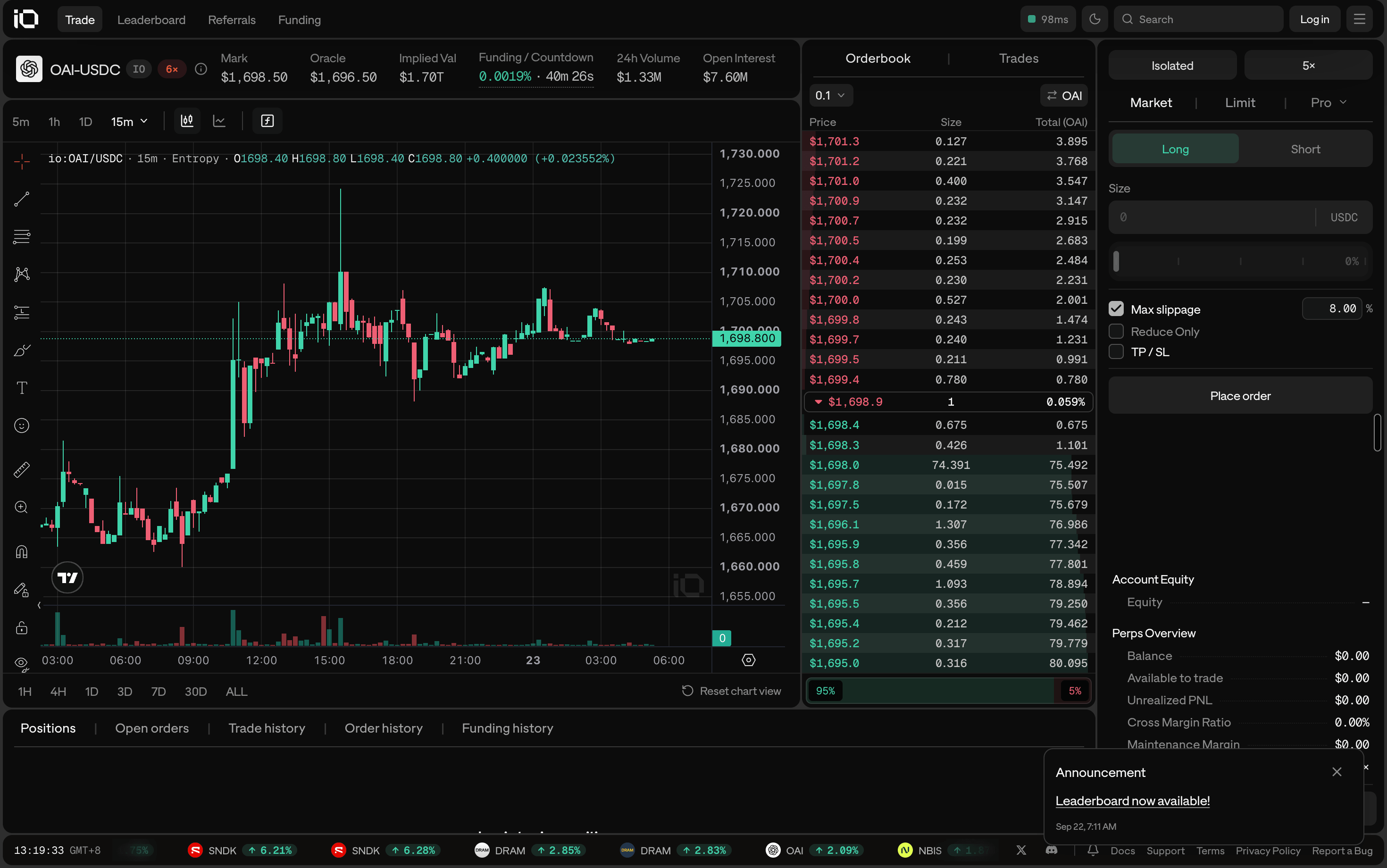Open the Fibonacci retracement tool
The width and height of the screenshot is (1387, 868).
(22, 236)
